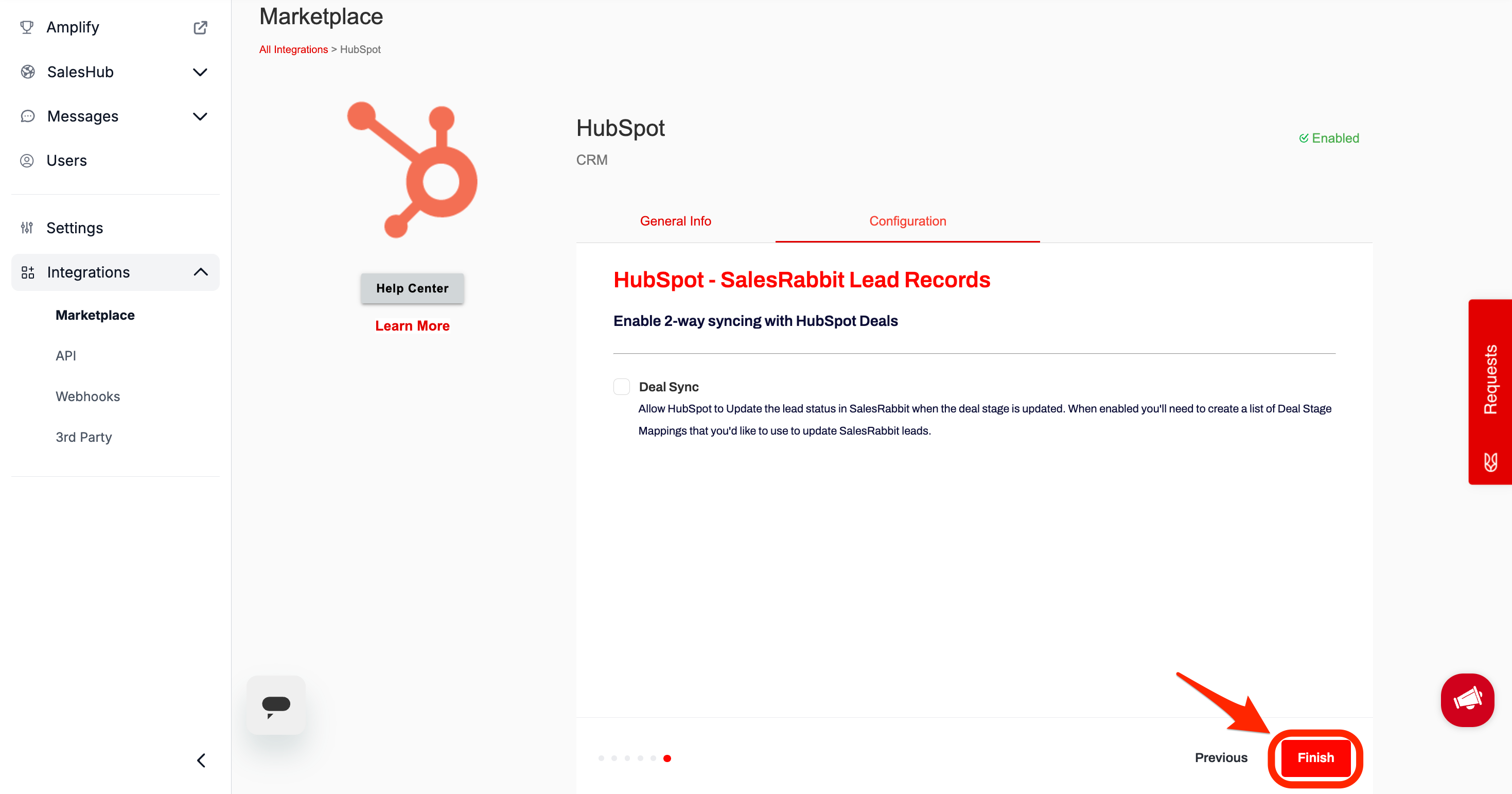
Task: Expand the Messages menu chevron
Action: [x=200, y=116]
